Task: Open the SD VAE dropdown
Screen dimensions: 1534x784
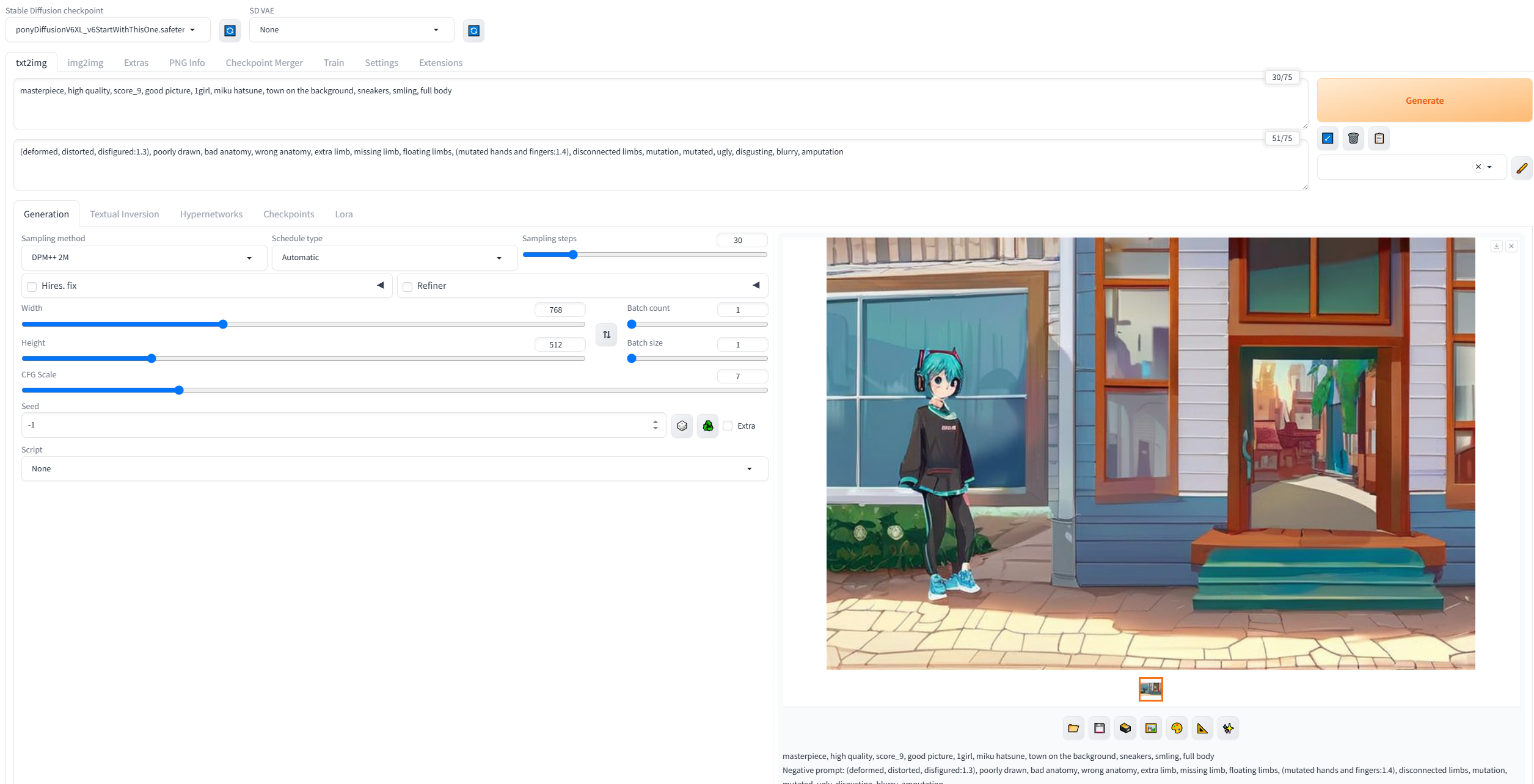Action: [x=351, y=30]
